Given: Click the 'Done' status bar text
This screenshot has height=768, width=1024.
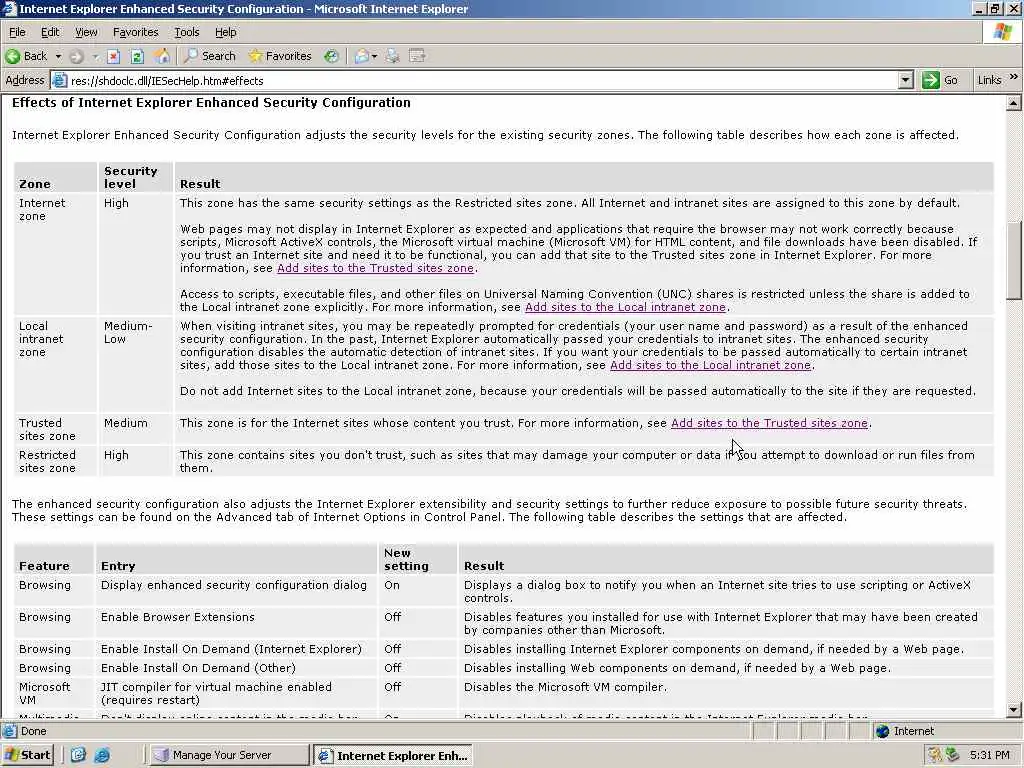Looking at the screenshot, I should [x=33, y=731].
